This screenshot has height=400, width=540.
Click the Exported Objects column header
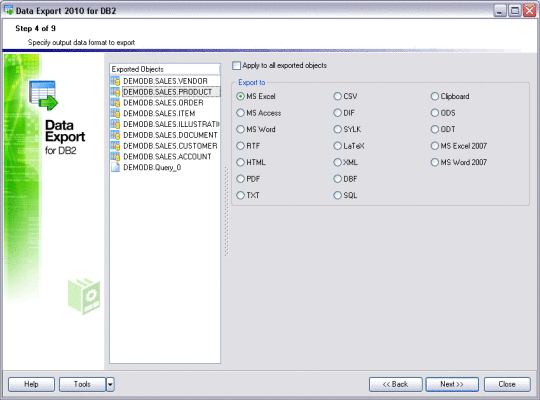tap(165, 69)
